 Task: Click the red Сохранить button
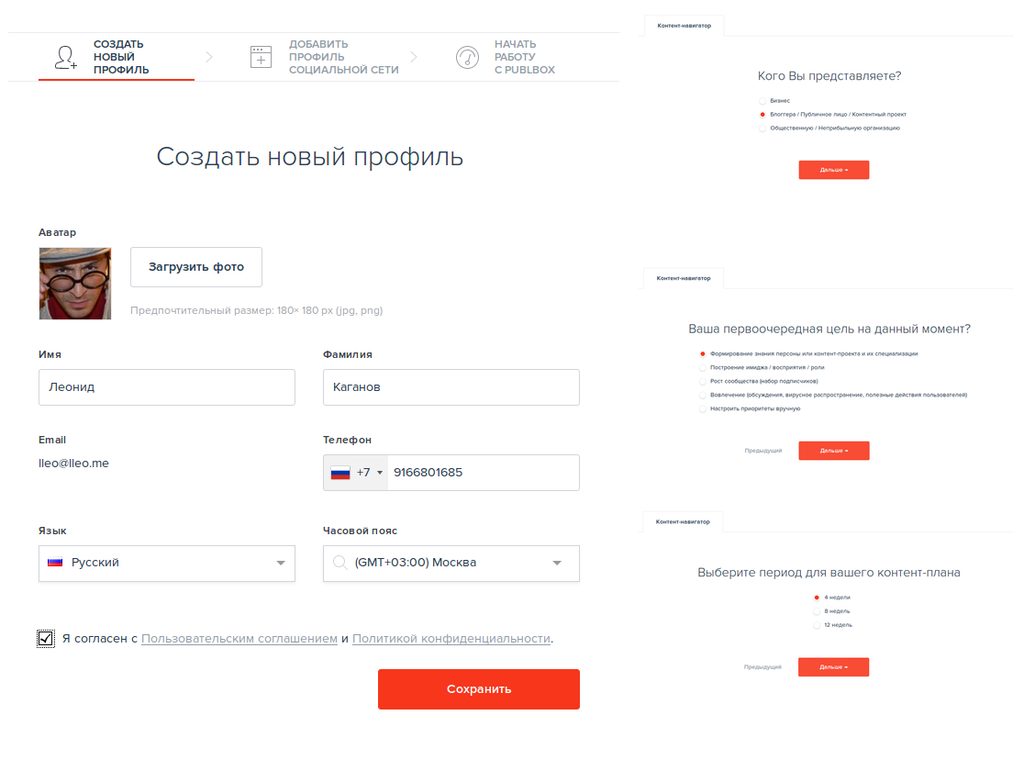point(479,689)
